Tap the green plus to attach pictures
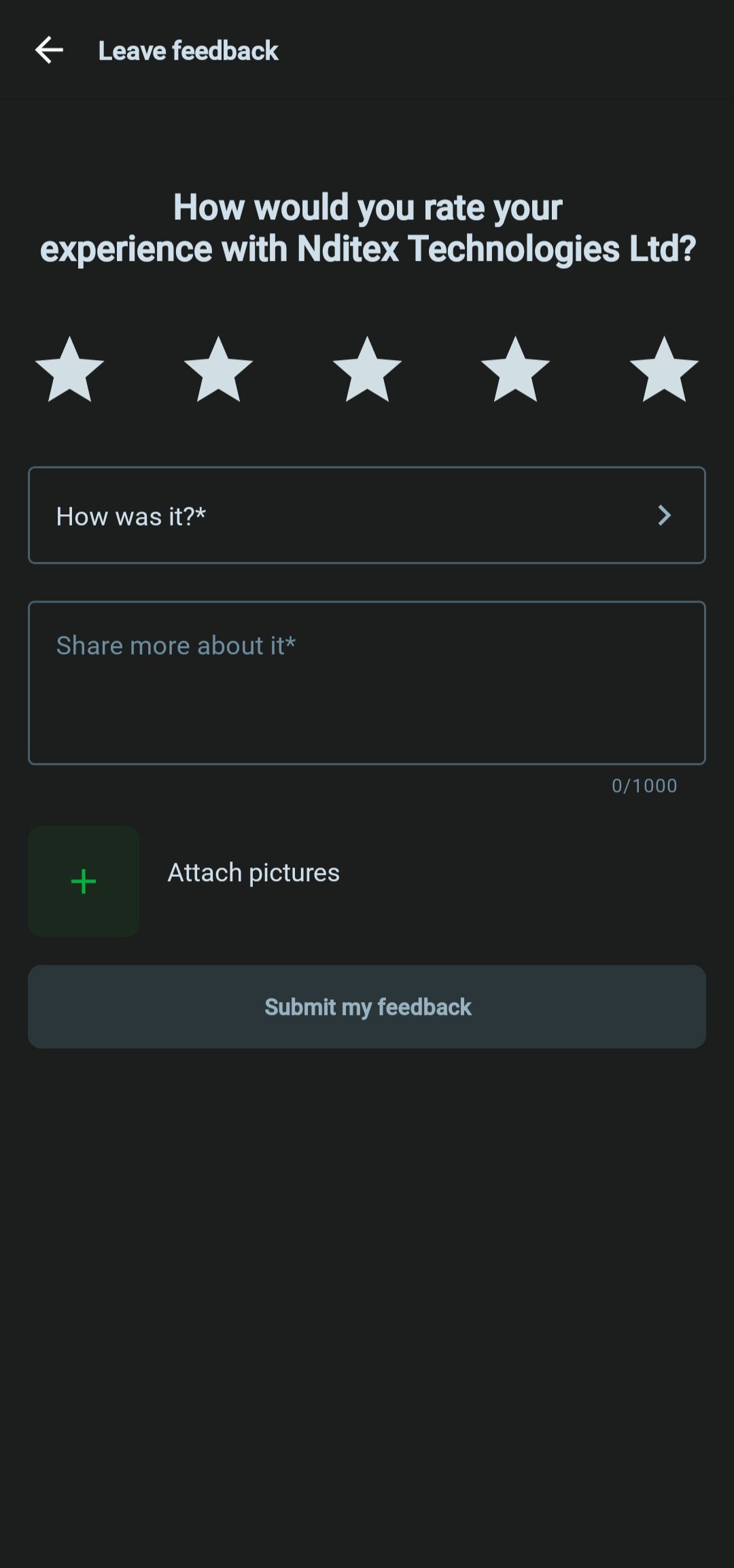734x1568 pixels. click(x=83, y=880)
